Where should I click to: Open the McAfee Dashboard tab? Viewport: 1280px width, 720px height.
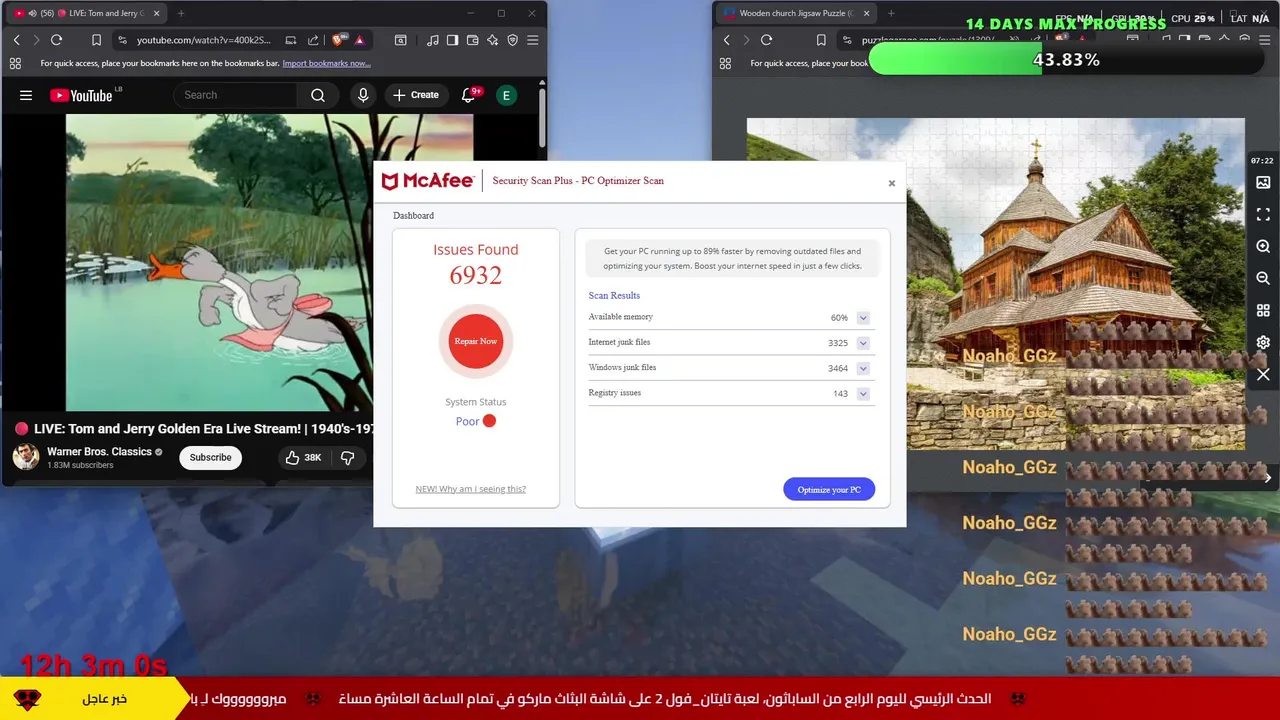(413, 216)
